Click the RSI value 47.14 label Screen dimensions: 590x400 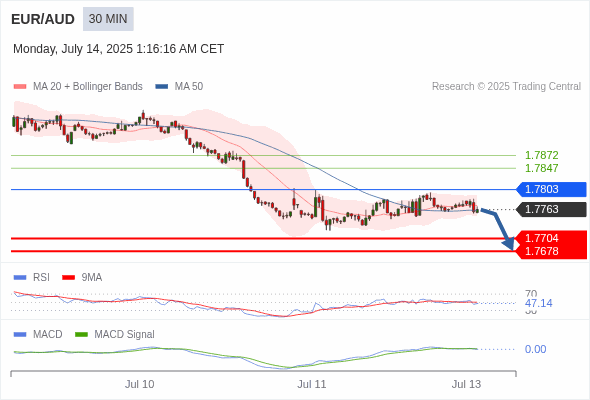[x=539, y=303]
